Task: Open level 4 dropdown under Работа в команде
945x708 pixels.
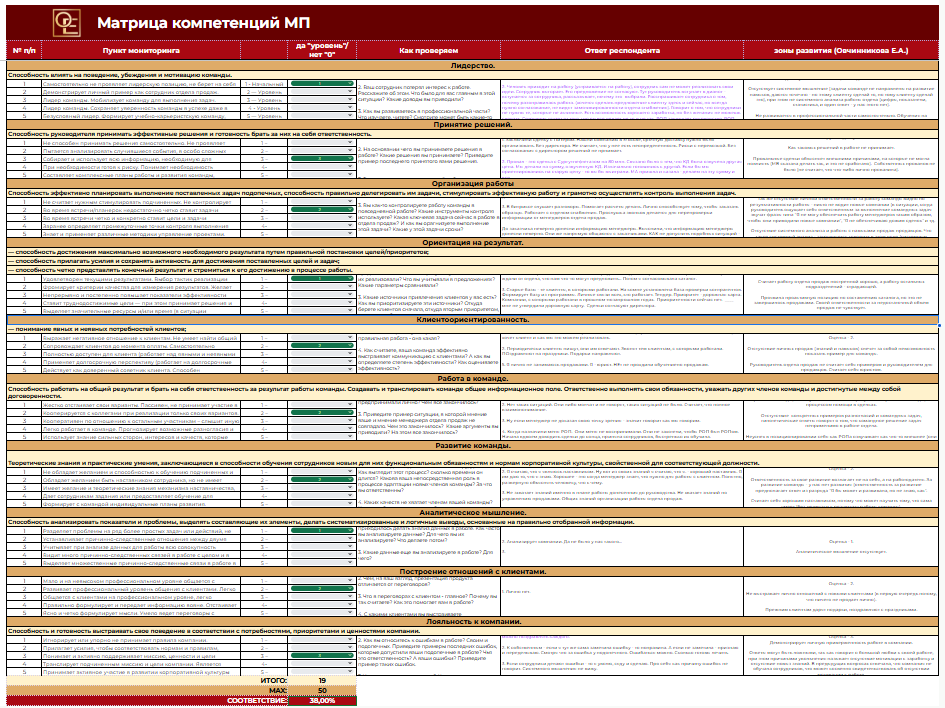Action: [322, 428]
